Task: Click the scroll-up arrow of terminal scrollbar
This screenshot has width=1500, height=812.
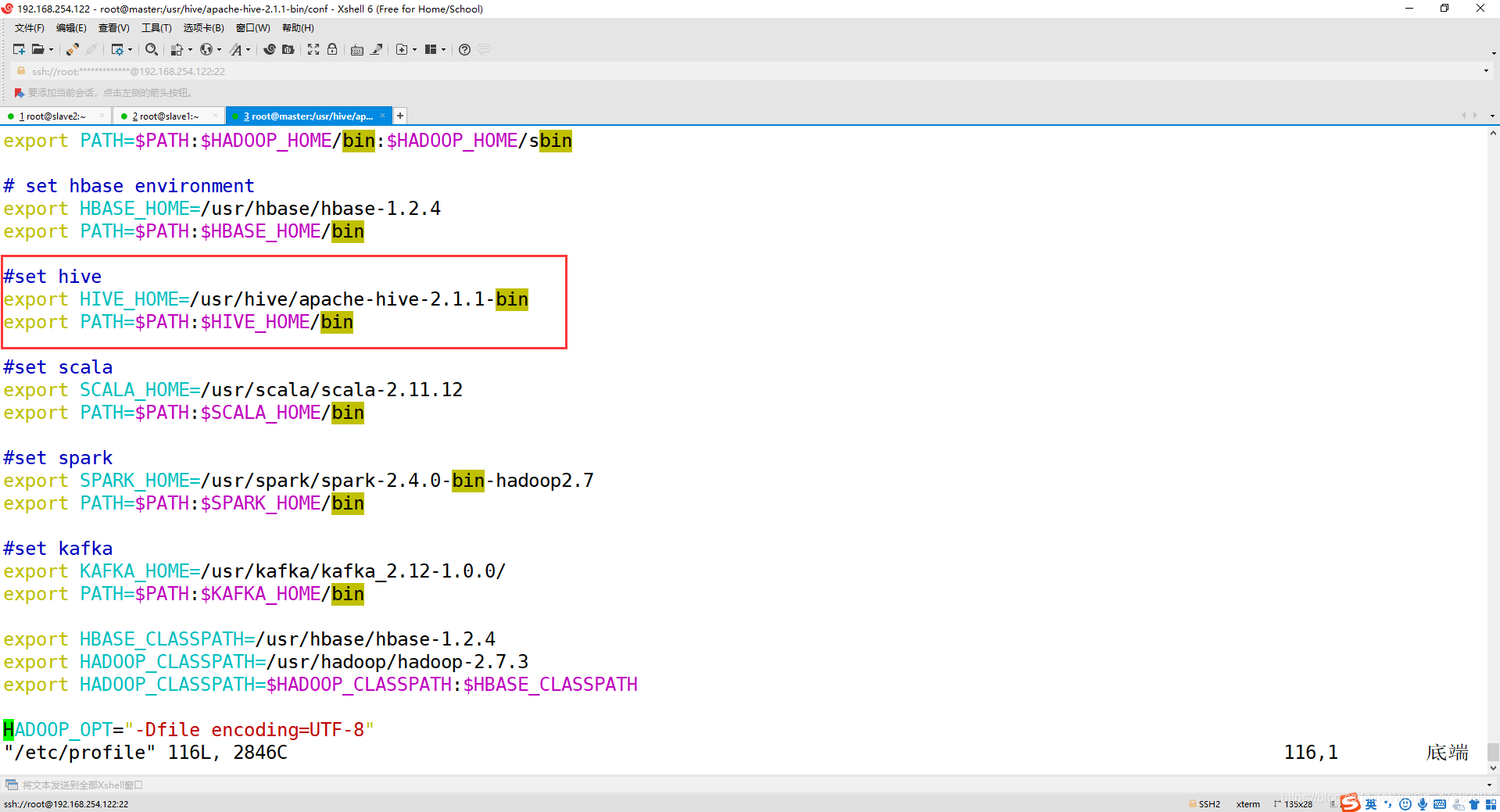Action: (x=1493, y=133)
